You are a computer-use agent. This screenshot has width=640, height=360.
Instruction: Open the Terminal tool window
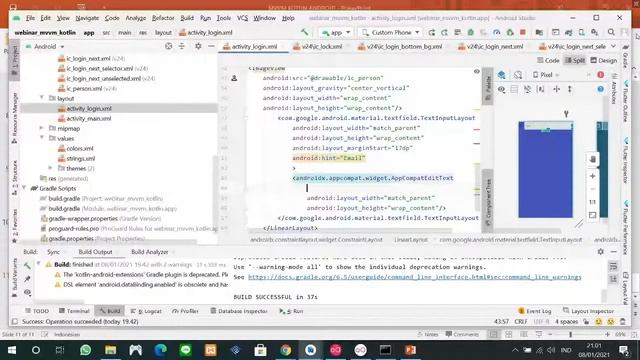[x=74, y=311]
